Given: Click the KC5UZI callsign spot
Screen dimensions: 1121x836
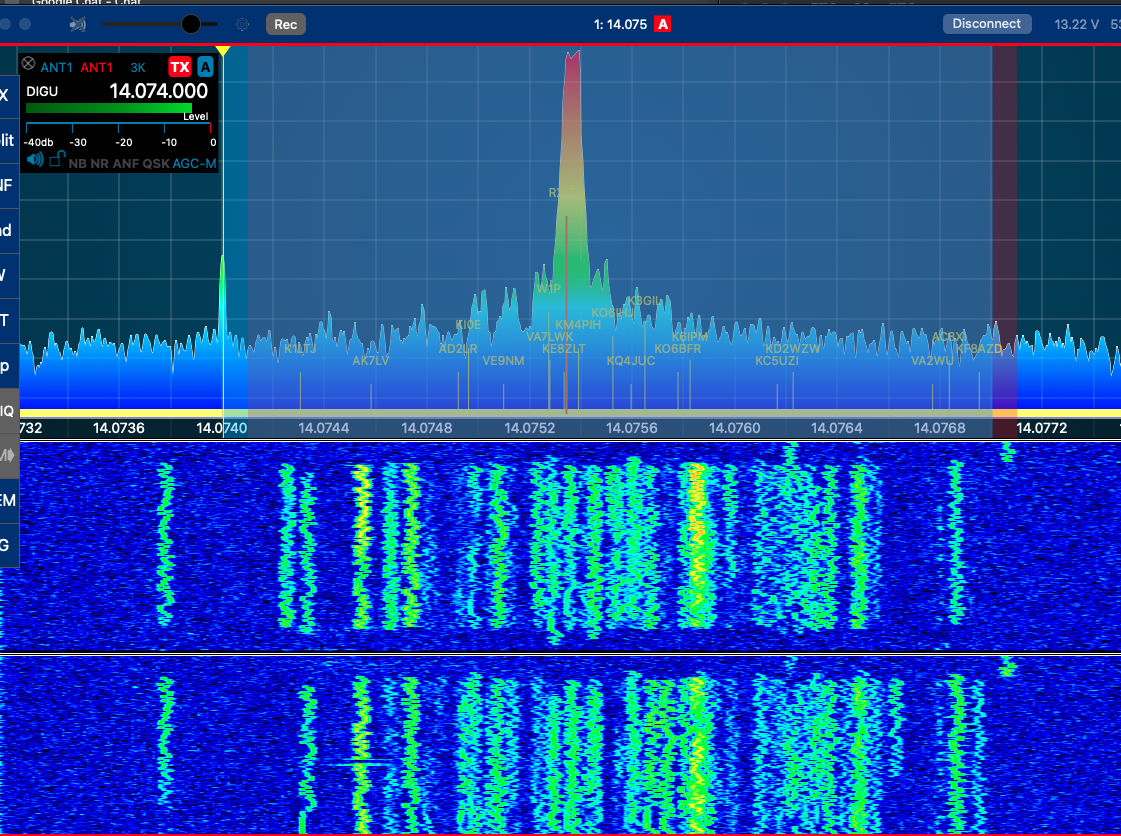Looking at the screenshot, I should coord(776,360).
